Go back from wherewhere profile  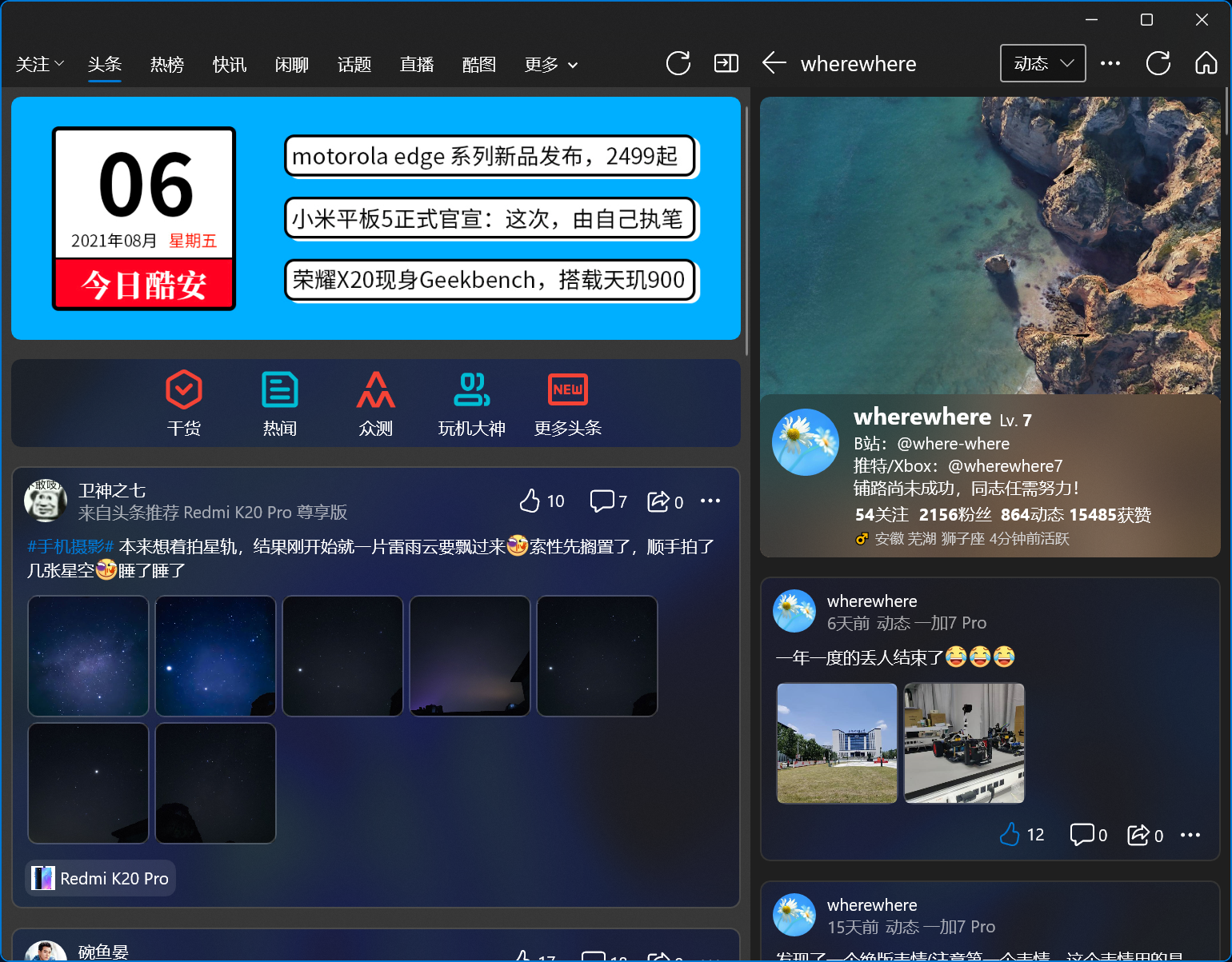pos(774,63)
